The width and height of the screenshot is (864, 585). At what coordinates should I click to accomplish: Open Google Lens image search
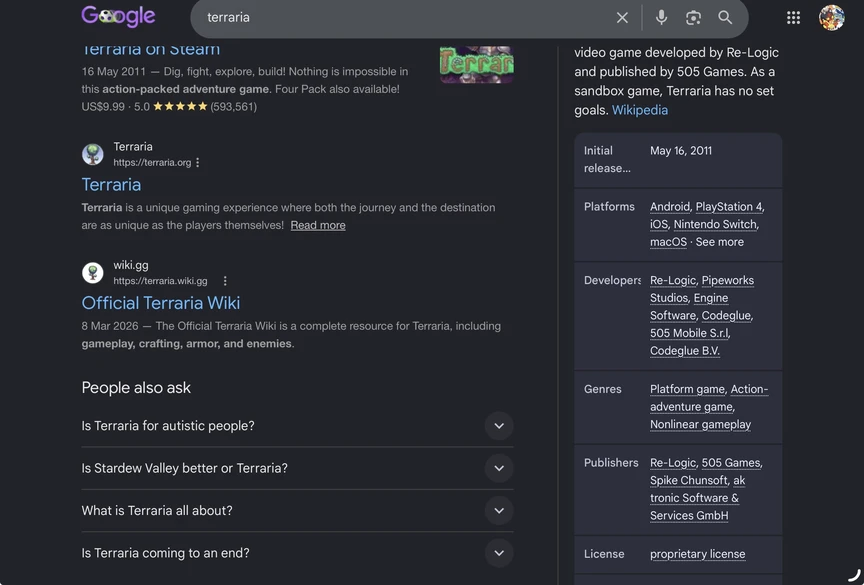click(693, 18)
